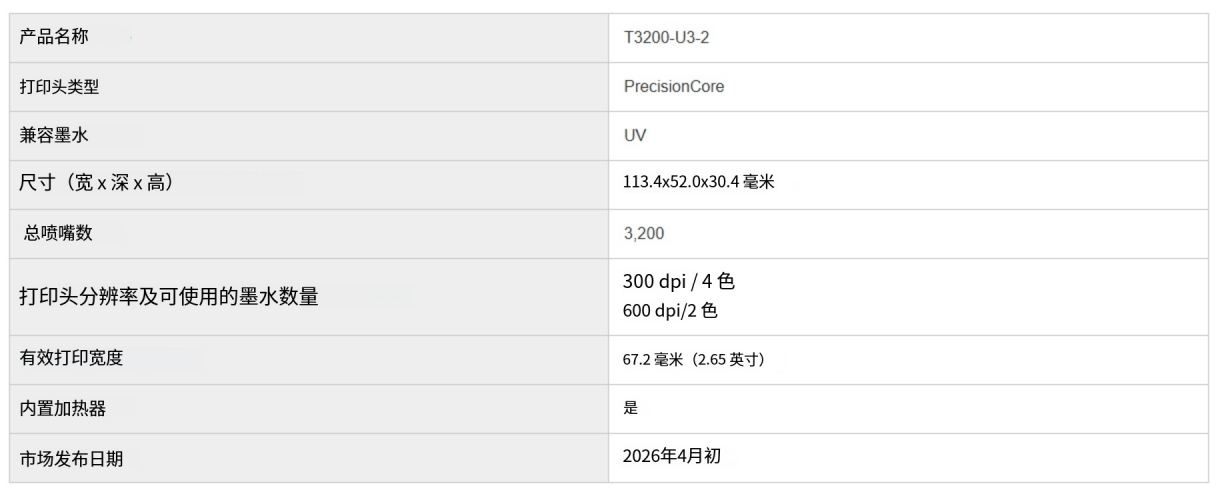The height and width of the screenshot is (494, 1220).
Task: Click the 市场发布日期 label
Action: tap(71, 458)
